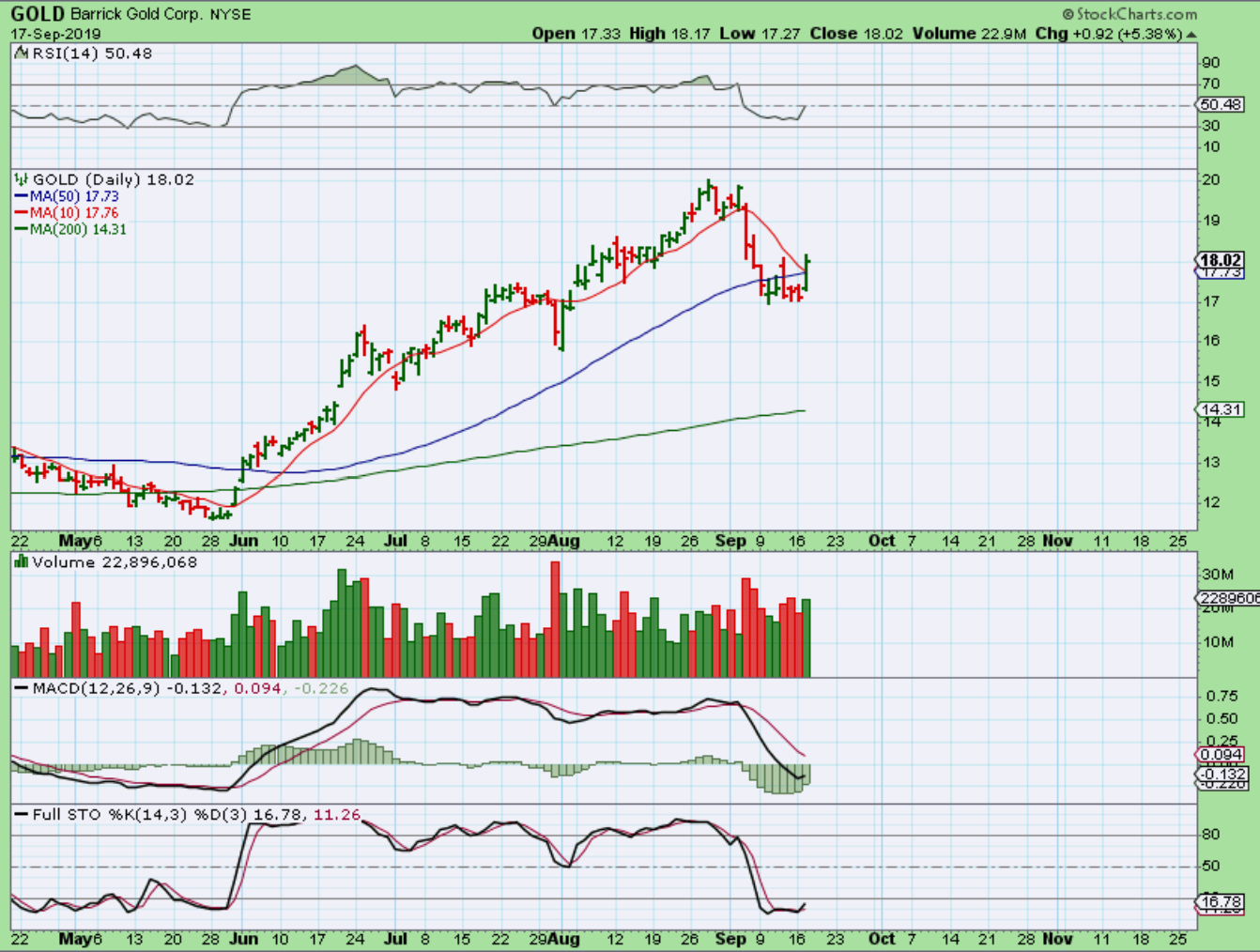This screenshot has width=1260, height=952.
Task: Click the up arrow beside the Chg percentage
Action: click(1191, 34)
